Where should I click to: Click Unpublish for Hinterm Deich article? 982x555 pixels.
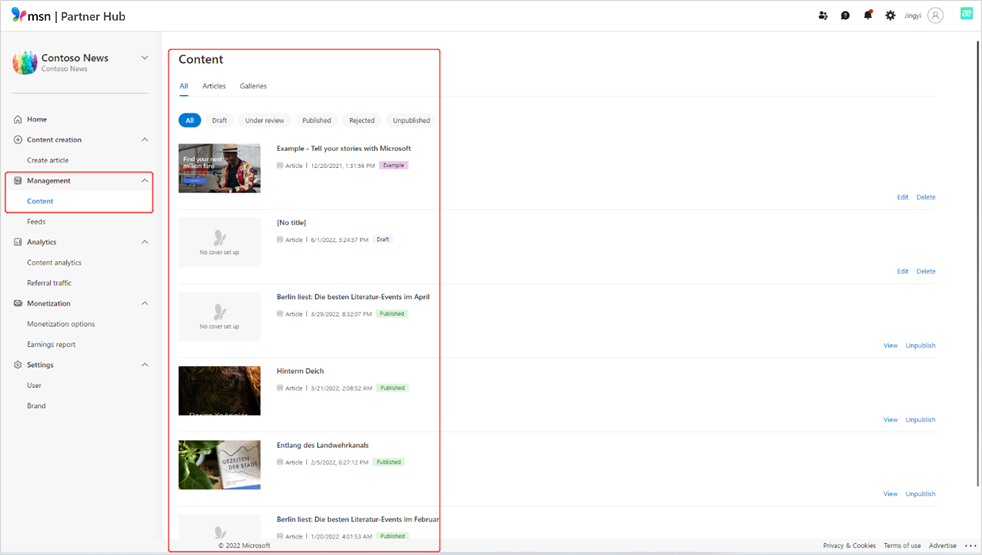[920, 420]
